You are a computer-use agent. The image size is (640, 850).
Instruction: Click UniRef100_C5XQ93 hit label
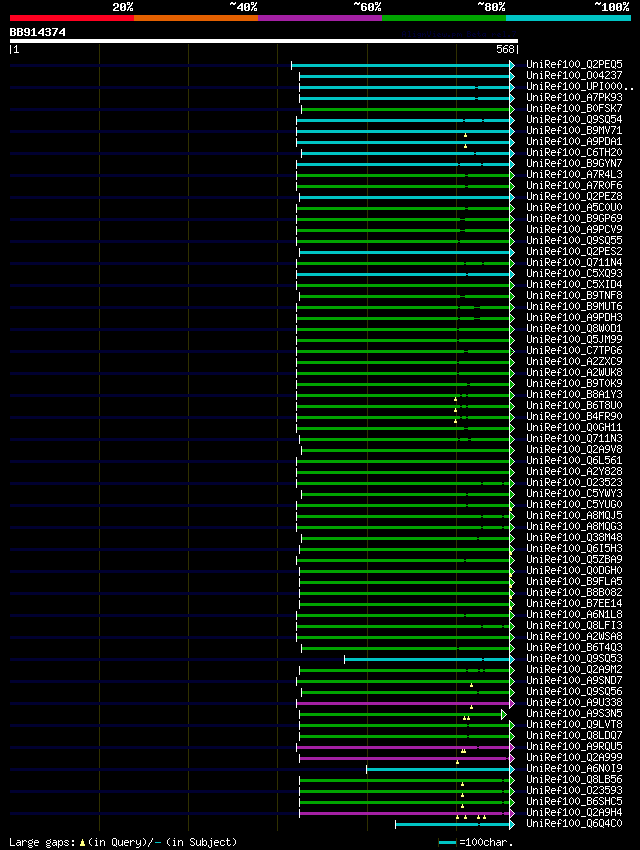[574, 274]
